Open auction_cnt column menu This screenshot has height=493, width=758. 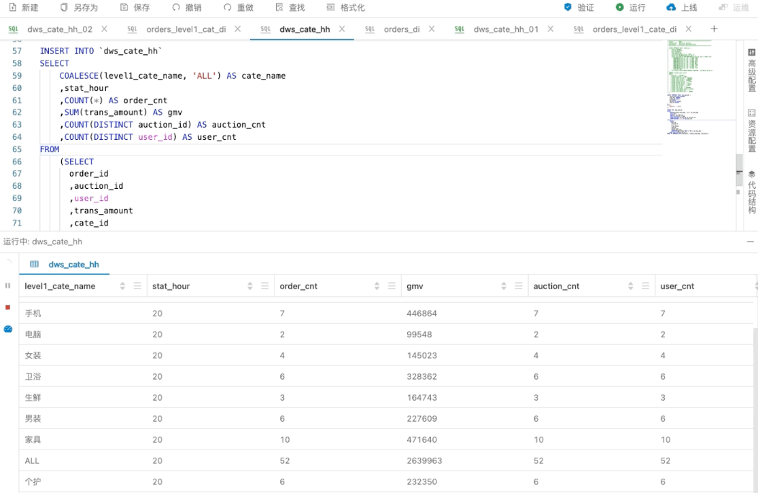pyautogui.click(x=645, y=286)
